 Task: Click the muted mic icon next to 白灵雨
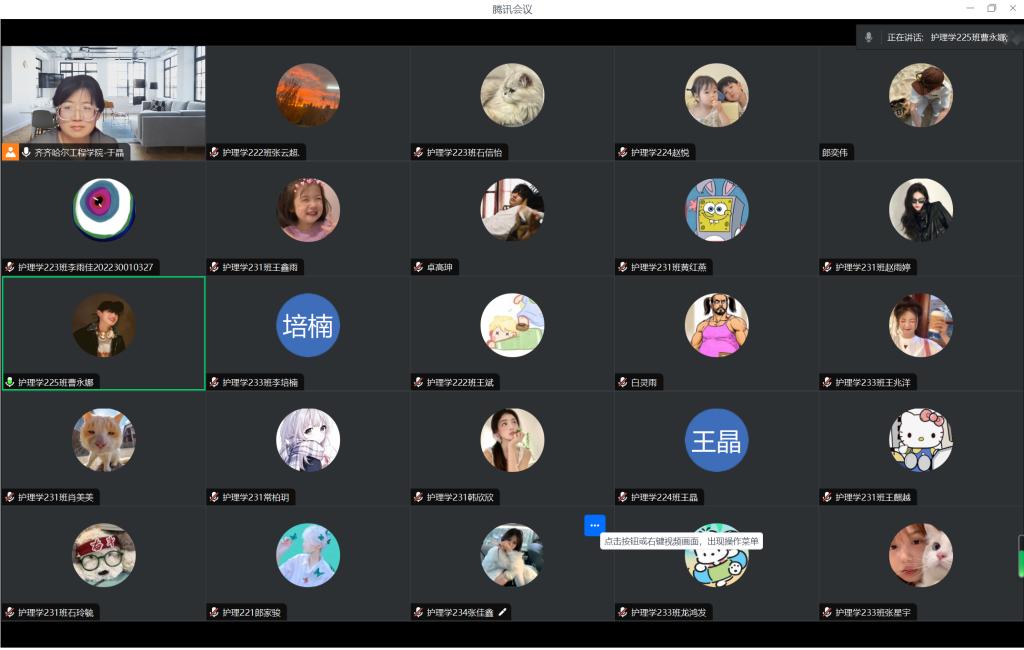pyautogui.click(x=622, y=382)
